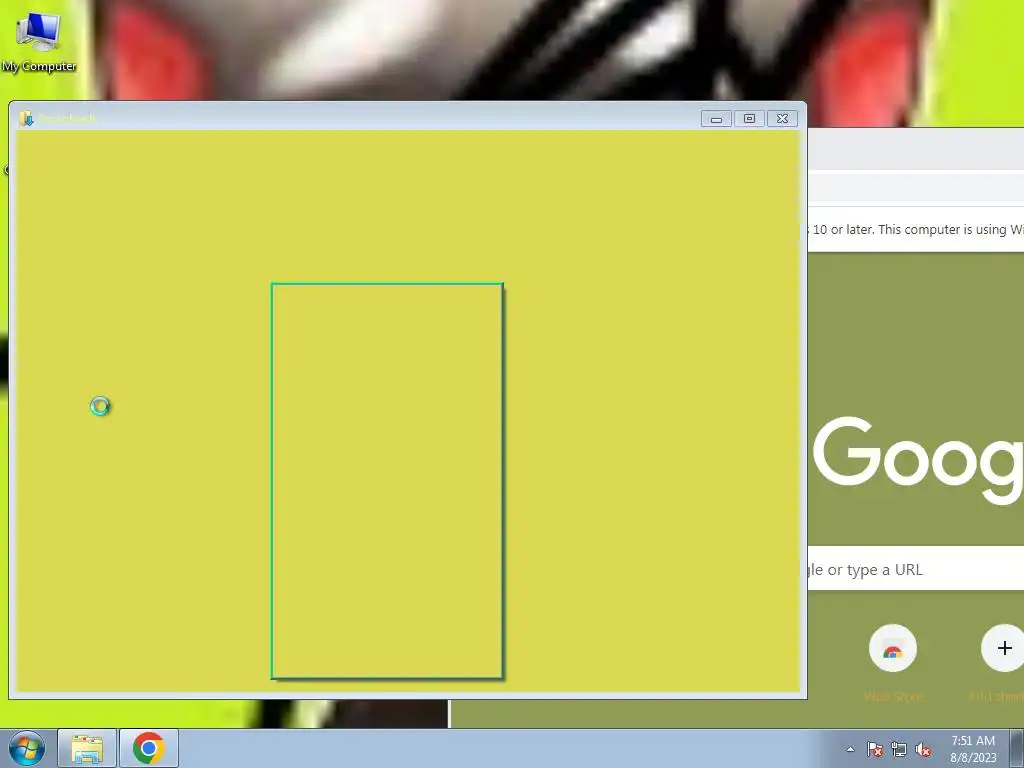Open Windows Explorer from the taskbar
This screenshot has width=1024, height=768.
pos(87,748)
